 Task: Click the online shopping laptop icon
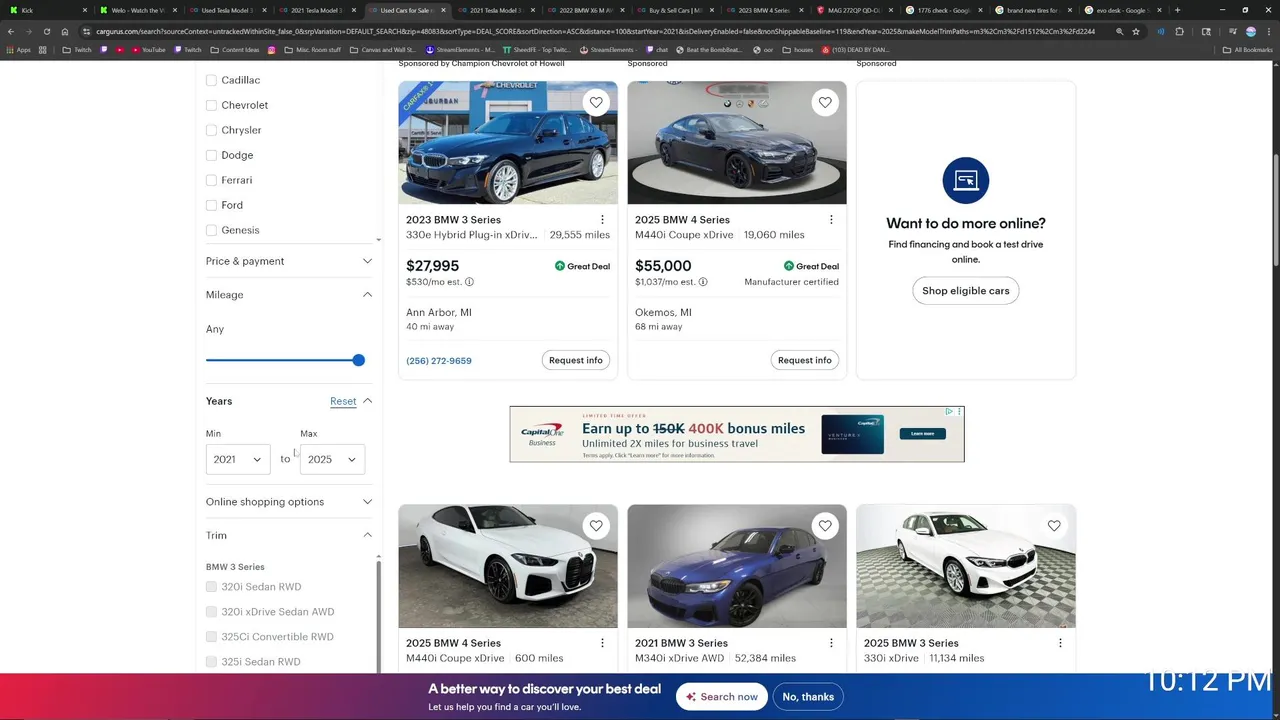click(966, 180)
